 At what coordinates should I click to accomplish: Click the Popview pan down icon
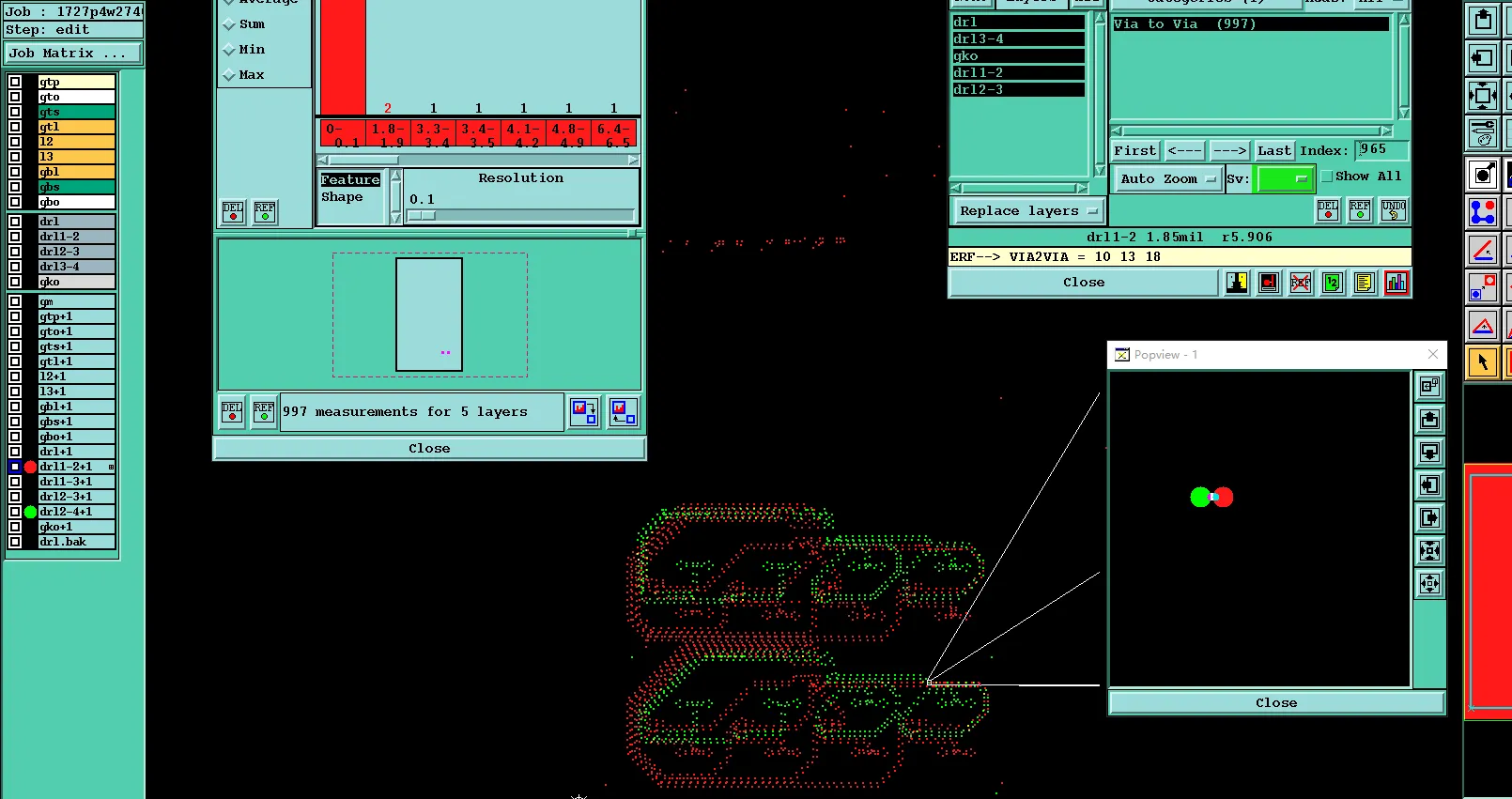[x=1429, y=452]
